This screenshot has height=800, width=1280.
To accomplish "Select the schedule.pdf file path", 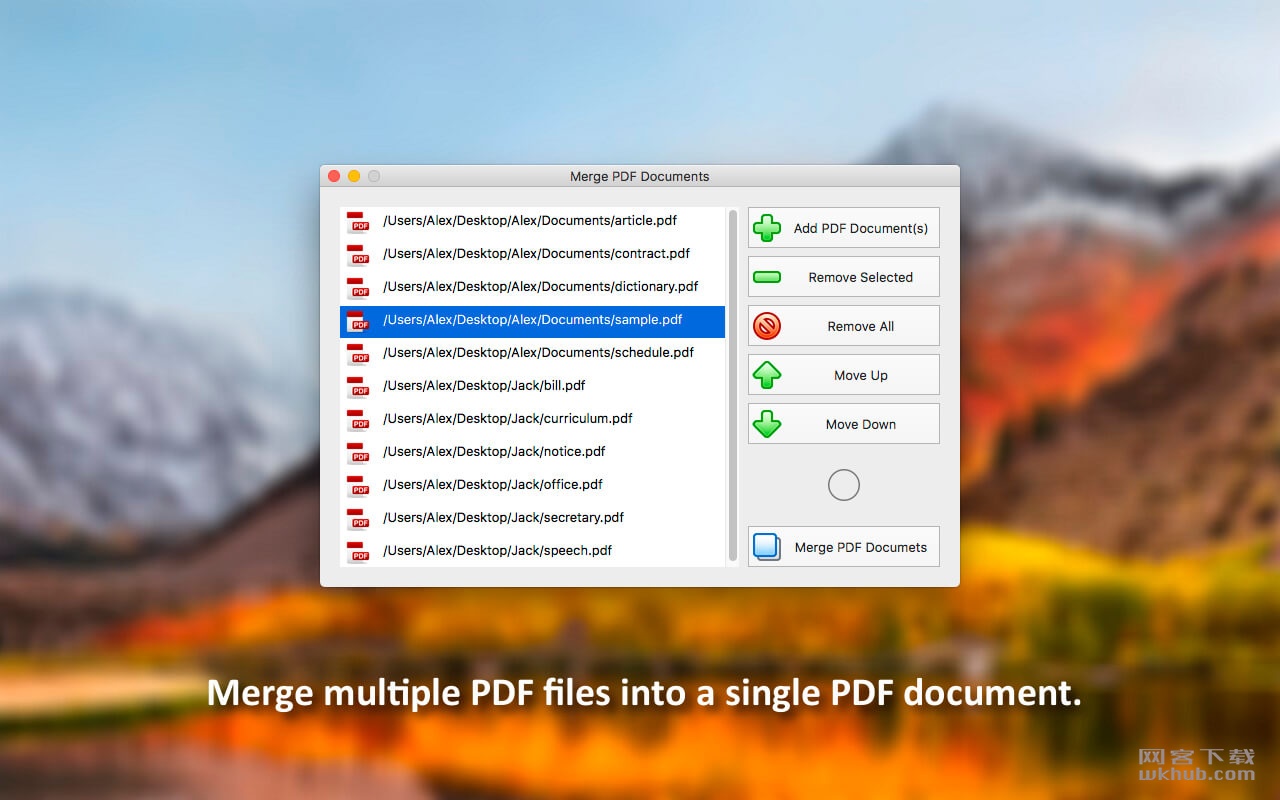I will (x=539, y=352).
